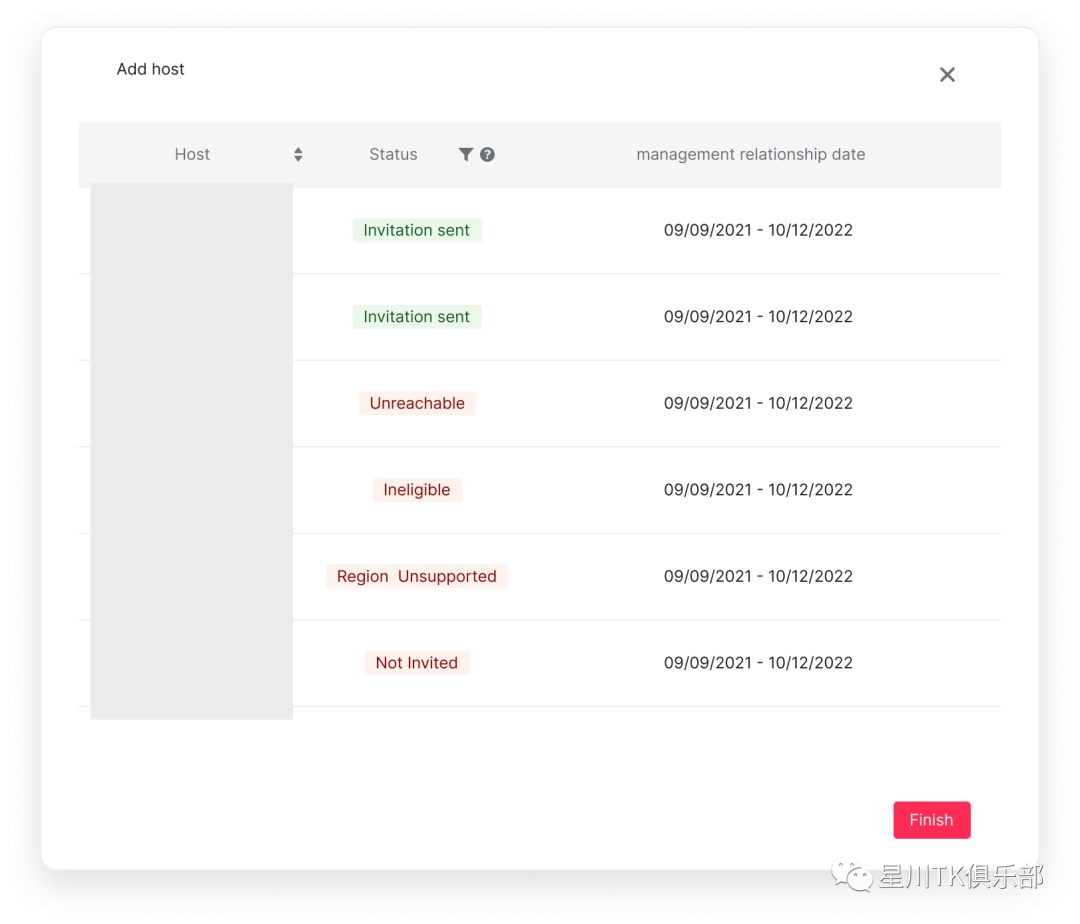Click the Finish button
This screenshot has height=924, width=1080.
(x=931, y=819)
